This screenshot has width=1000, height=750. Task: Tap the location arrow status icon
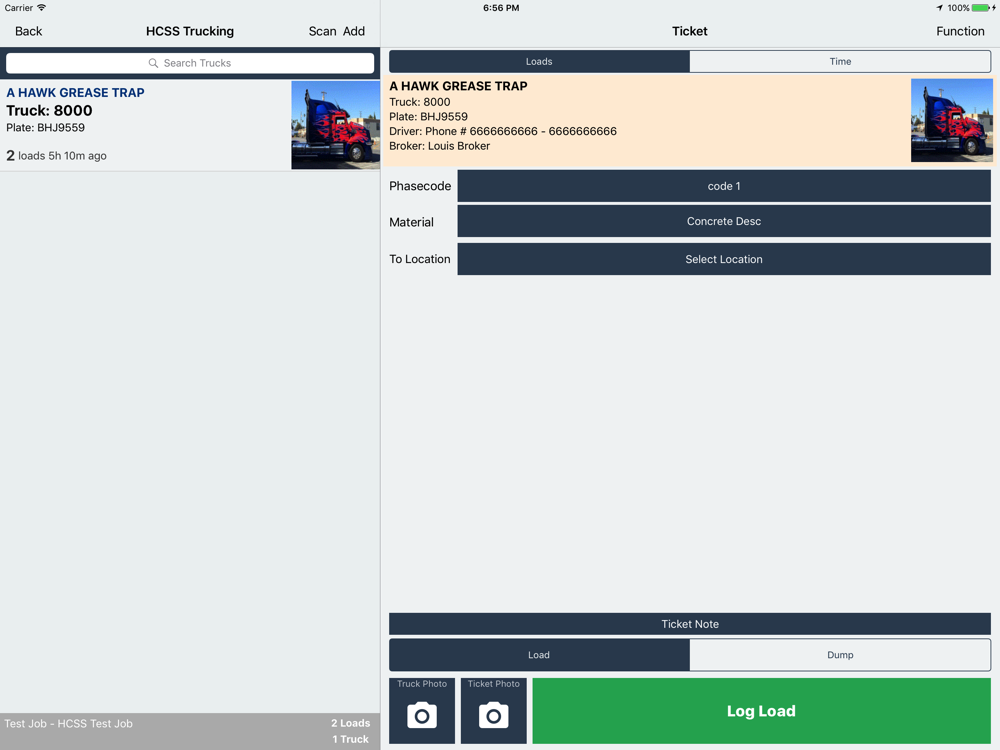pyautogui.click(x=939, y=8)
